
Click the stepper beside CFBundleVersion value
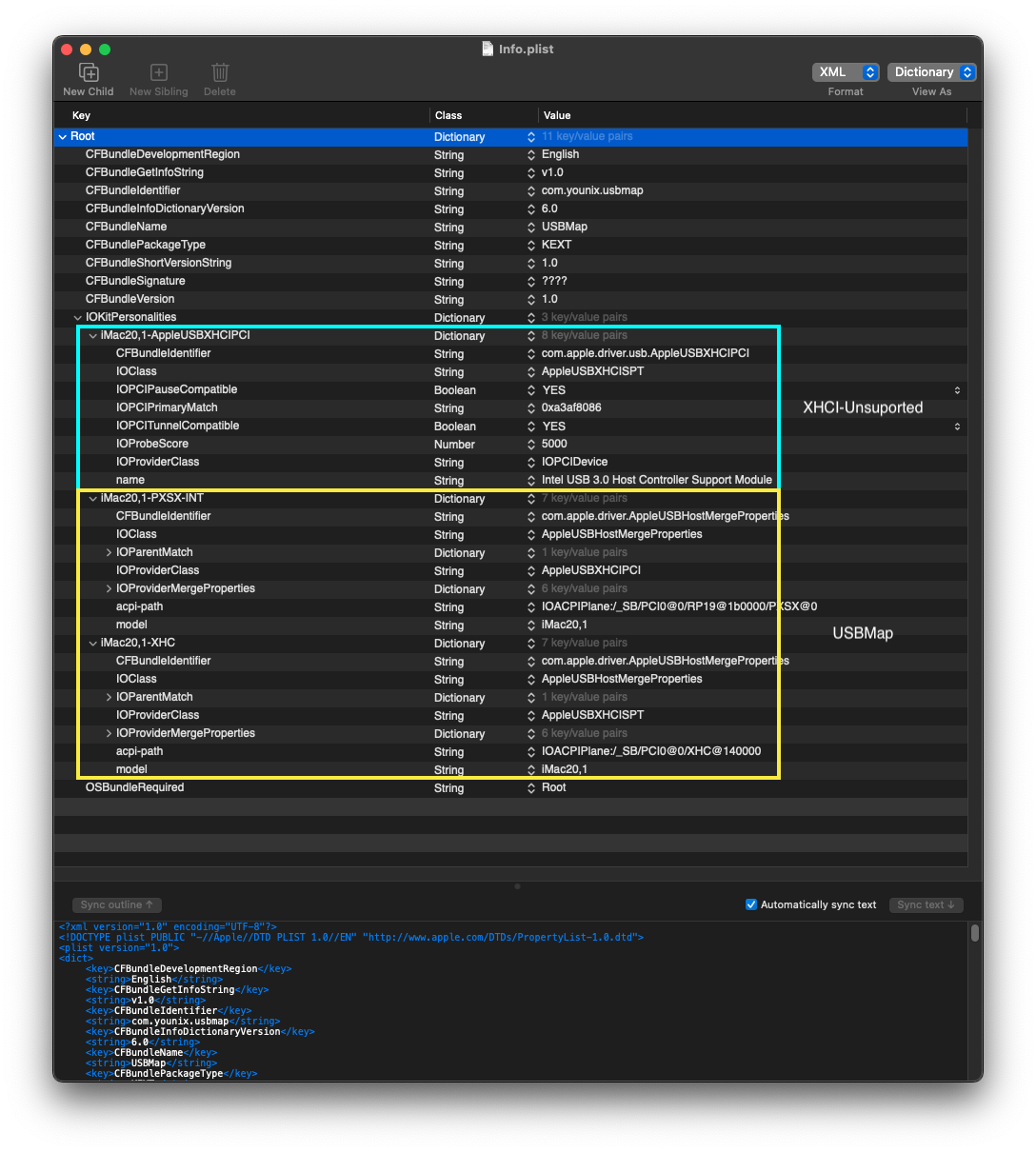[x=530, y=299]
